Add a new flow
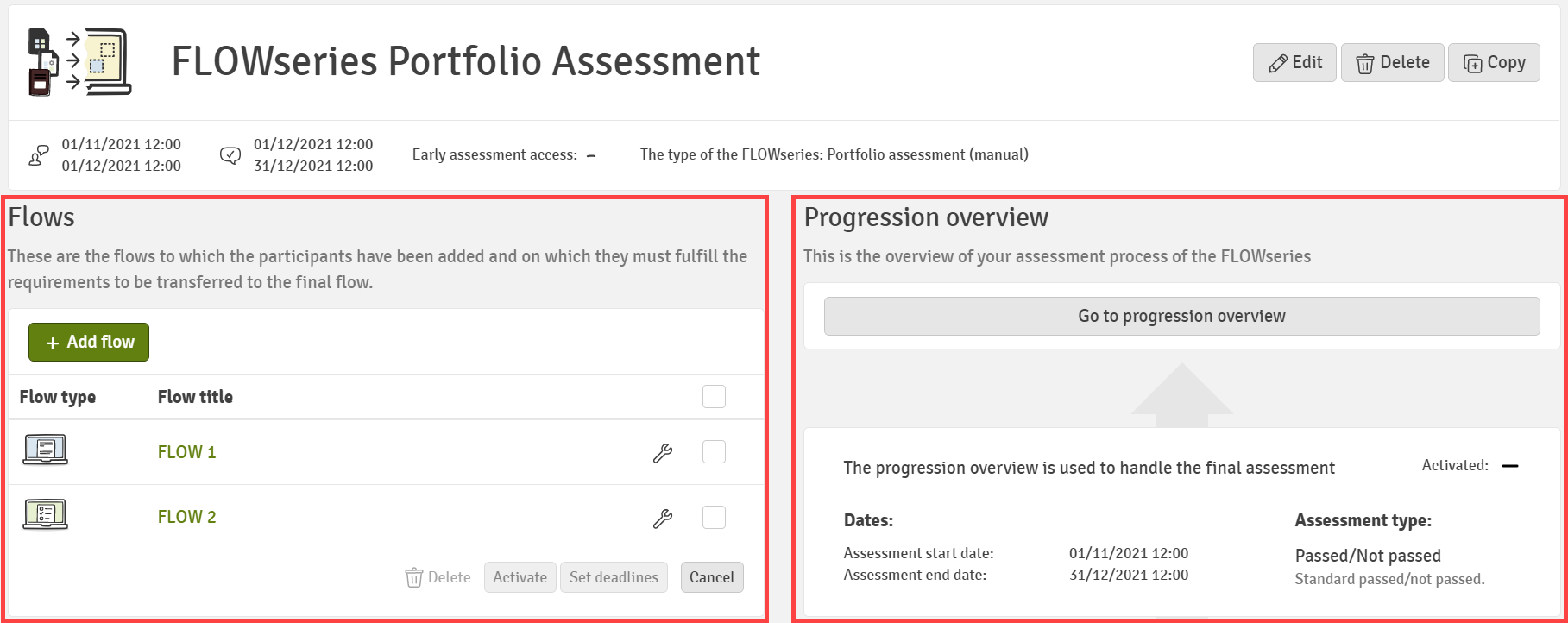Screen dimensions: 1568x623 click(x=89, y=342)
